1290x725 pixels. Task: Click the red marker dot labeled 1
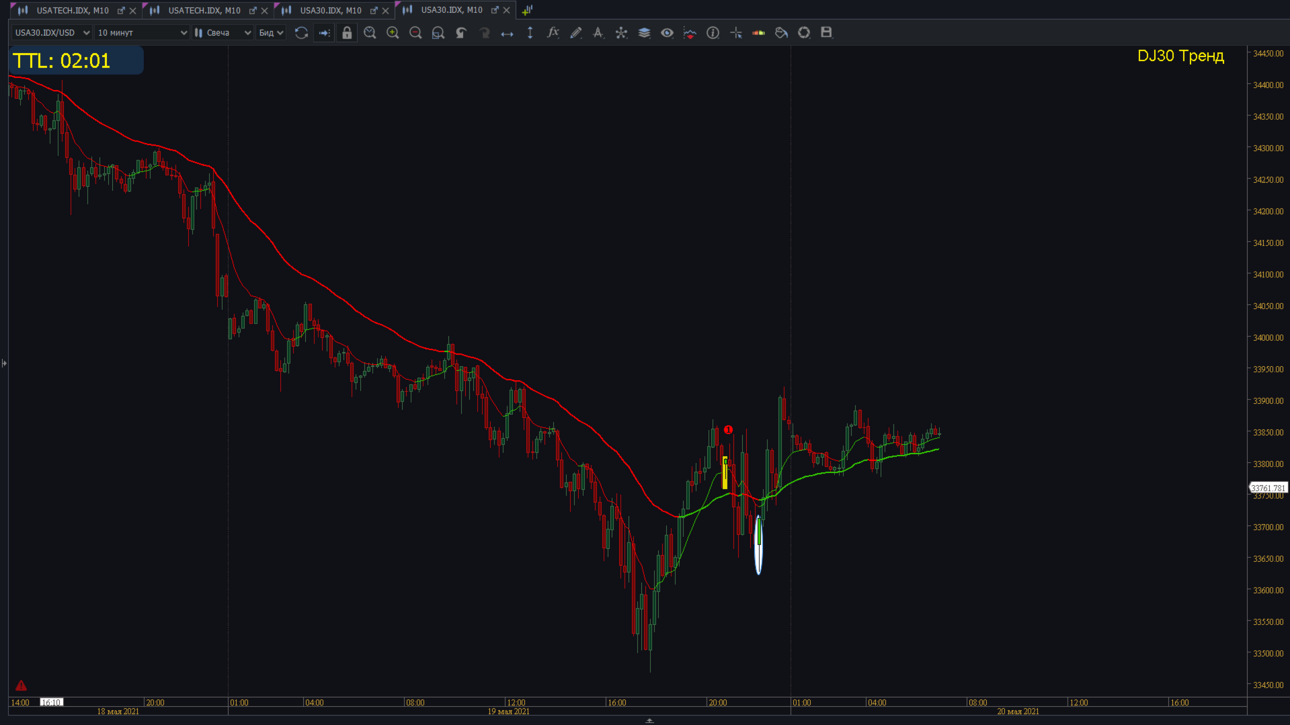[728, 430]
